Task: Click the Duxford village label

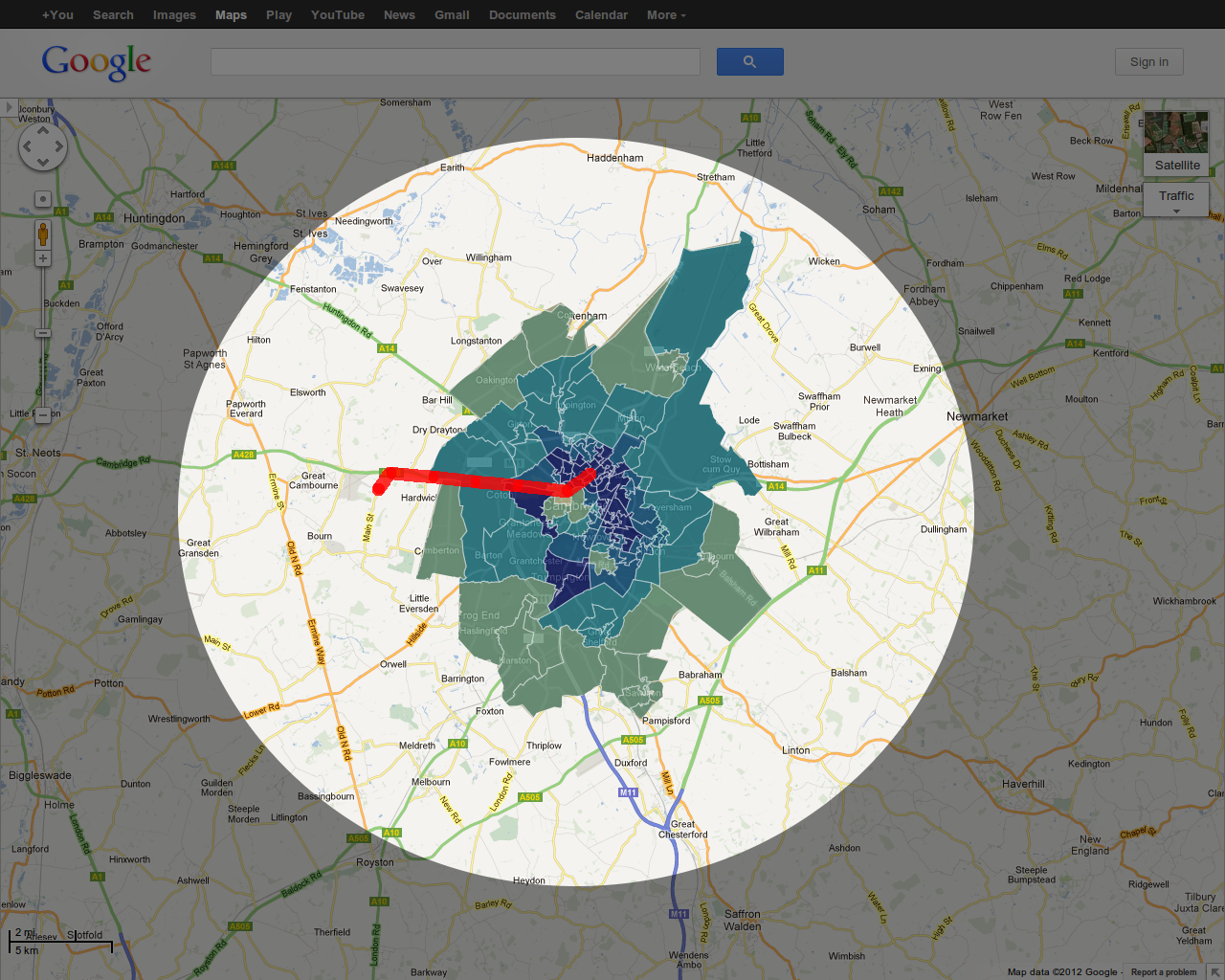Action: 631,763
